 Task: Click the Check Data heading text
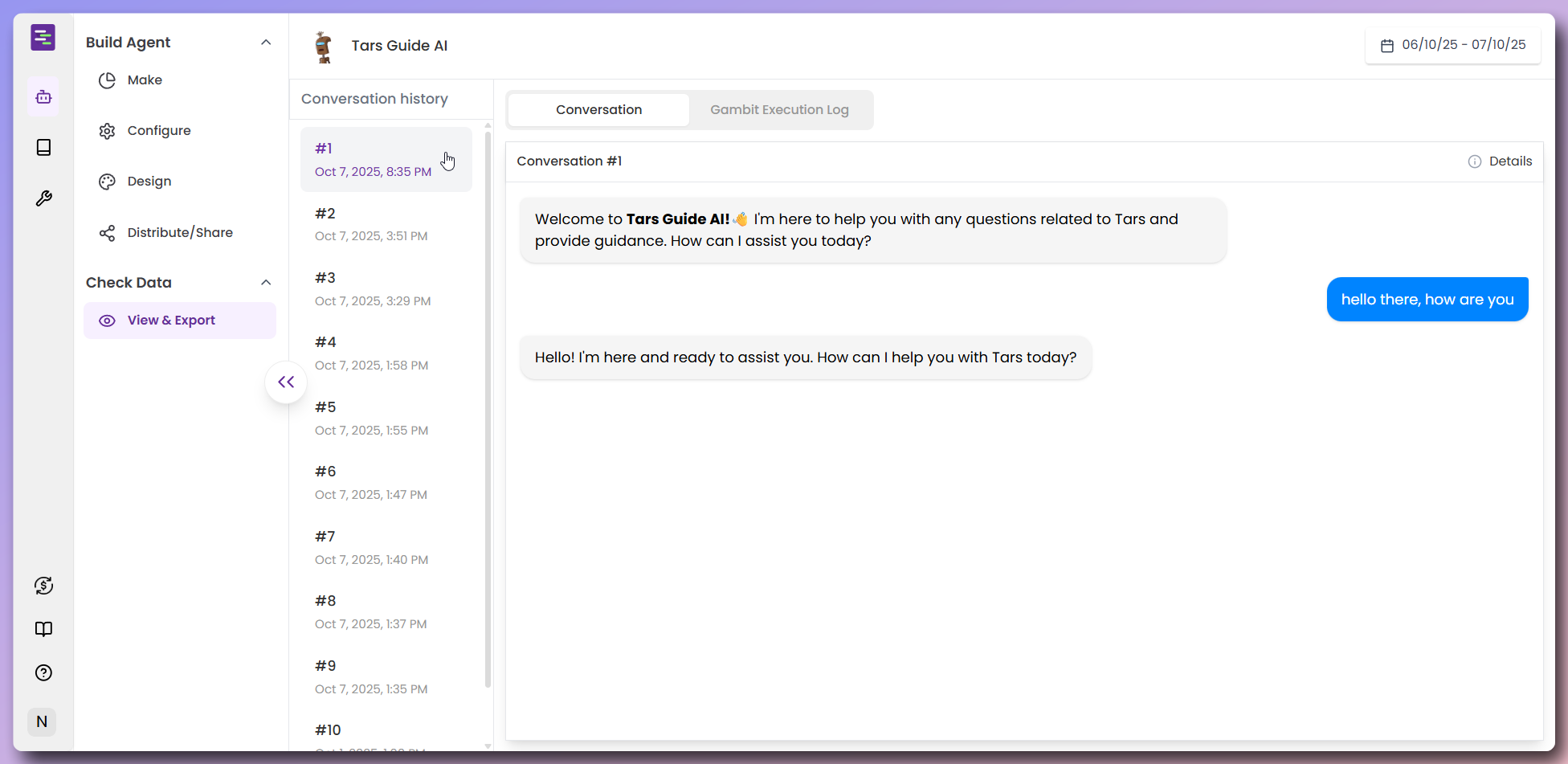coord(129,283)
